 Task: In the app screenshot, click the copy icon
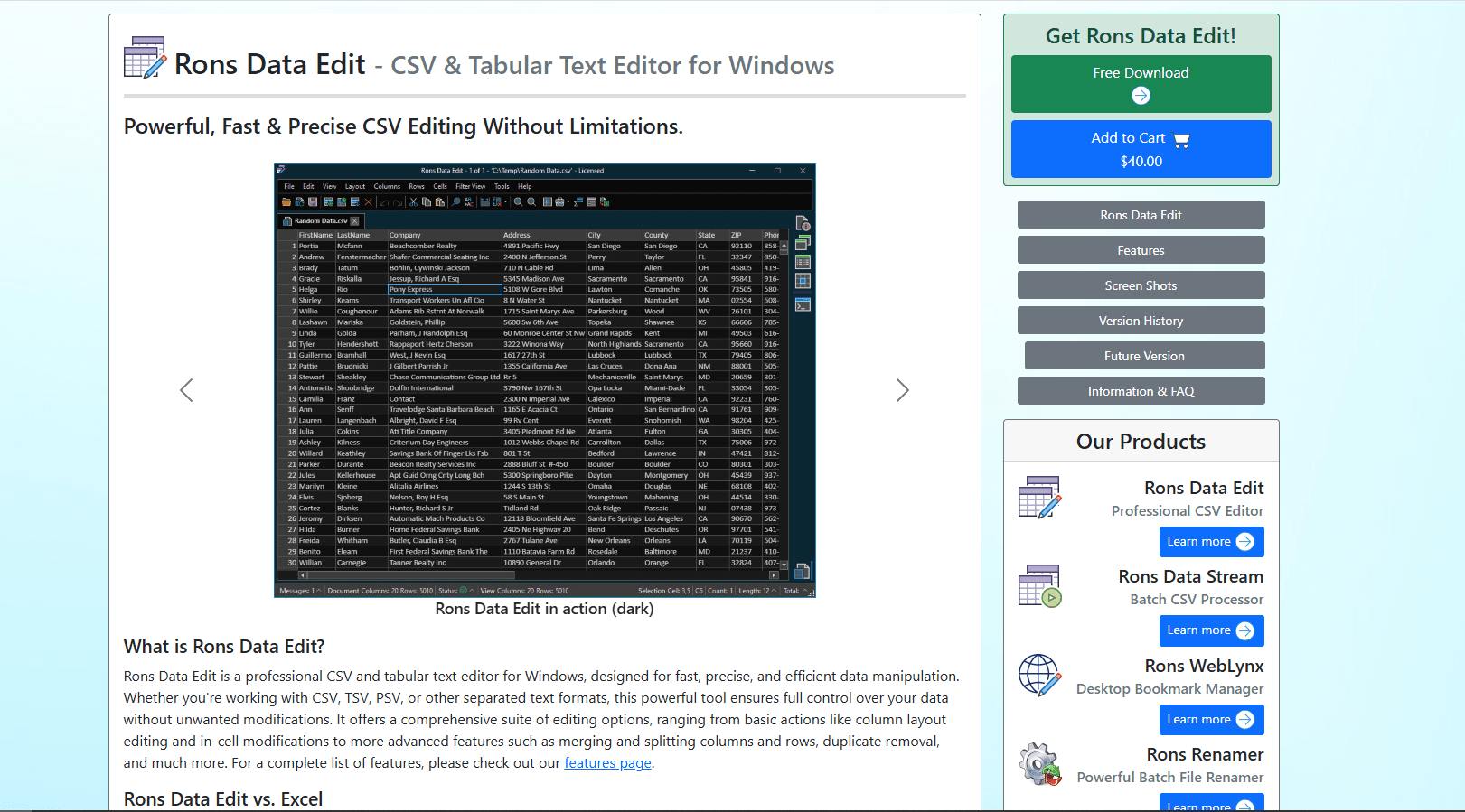click(x=427, y=202)
